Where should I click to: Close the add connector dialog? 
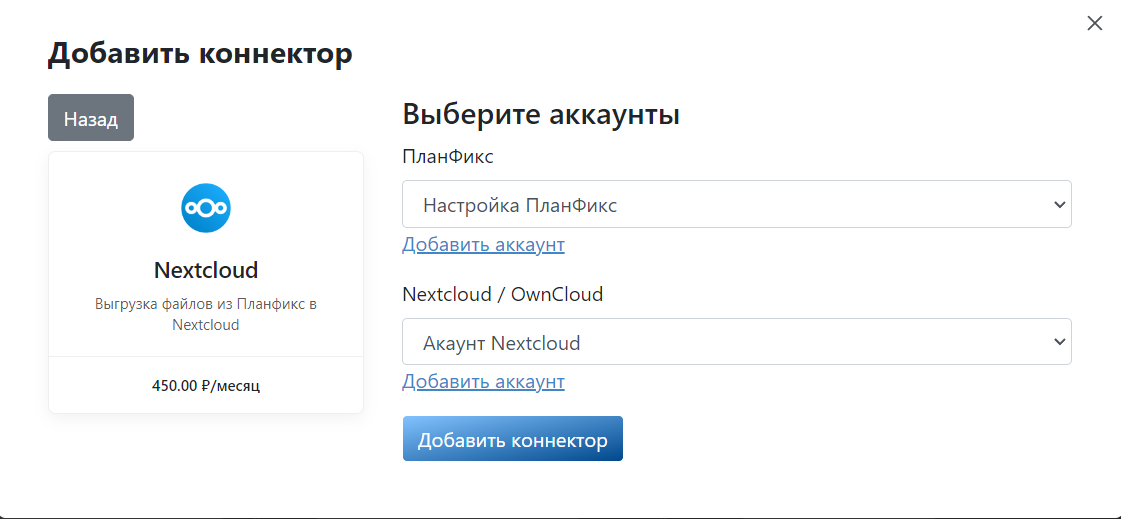click(x=1095, y=24)
